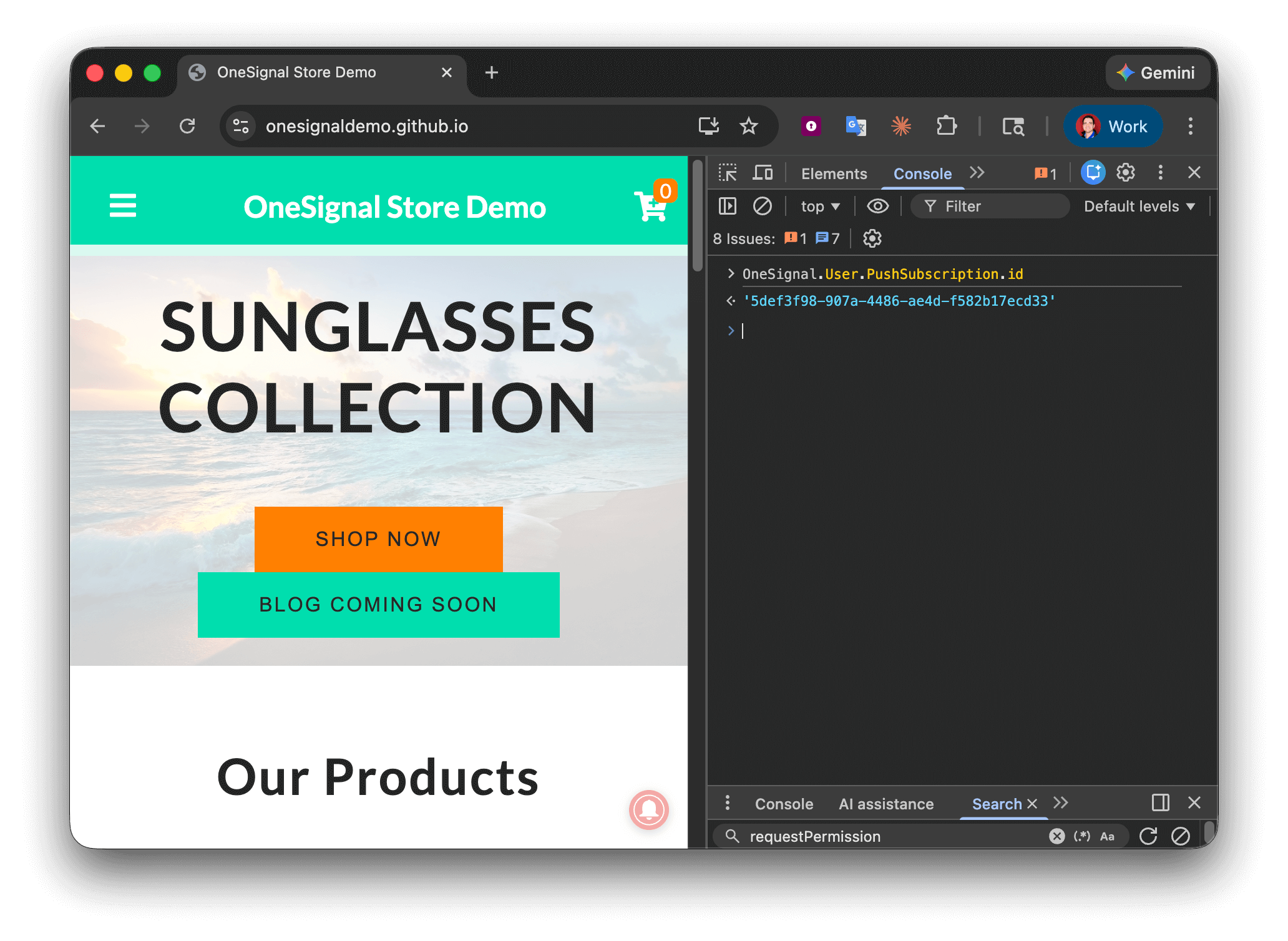Open DevTools settings gear
This screenshot has width=1288, height=941.
[1126, 172]
